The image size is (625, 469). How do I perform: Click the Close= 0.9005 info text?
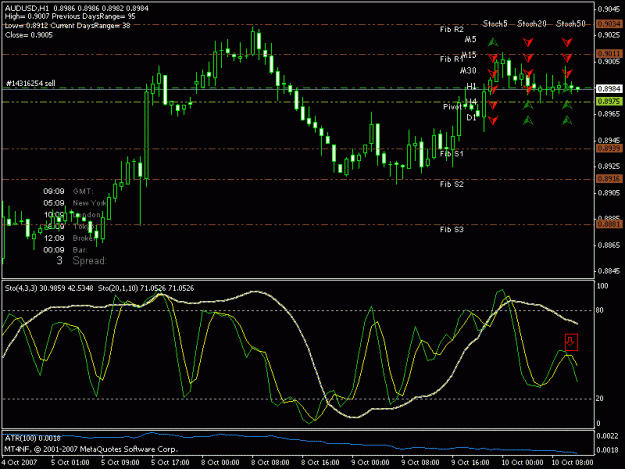pos(29,35)
